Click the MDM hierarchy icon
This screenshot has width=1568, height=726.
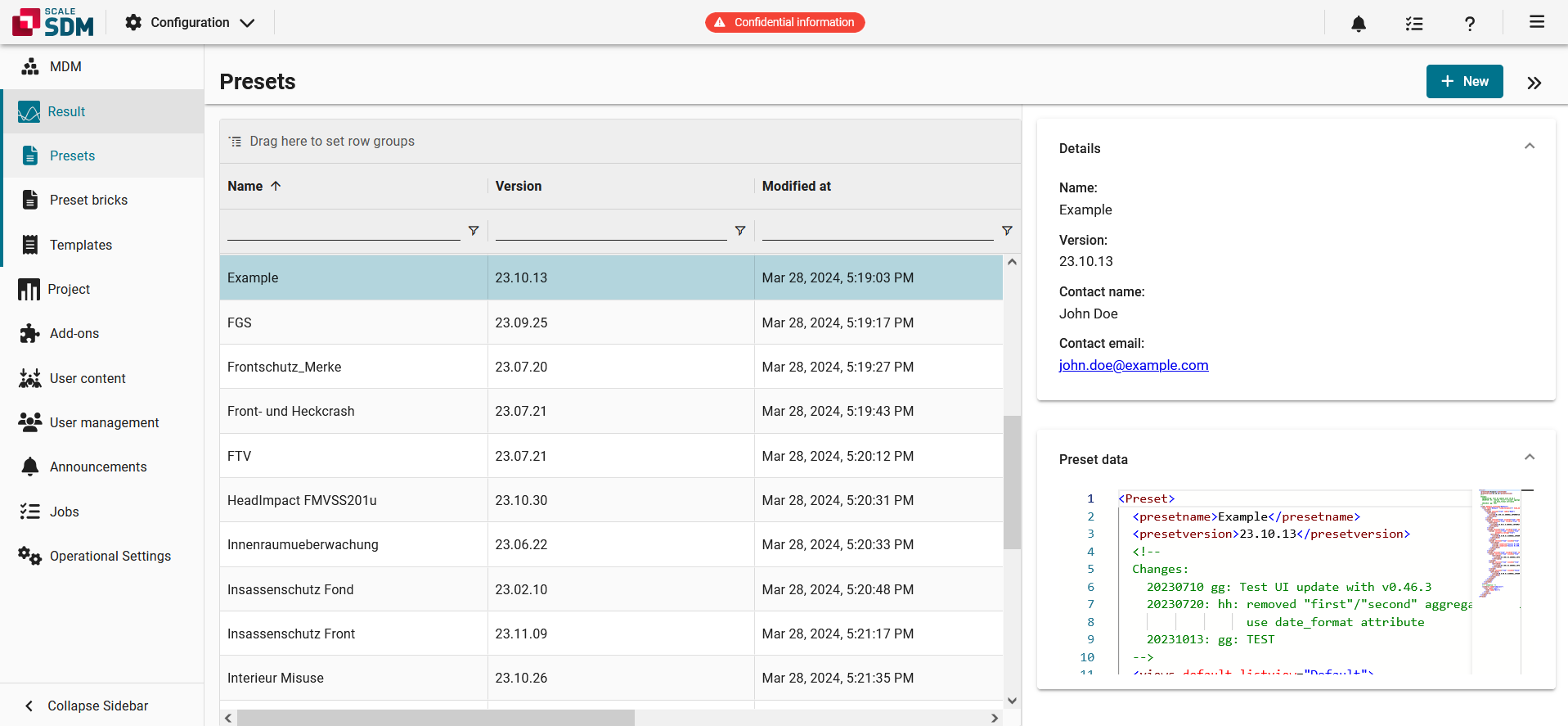[x=30, y=67]
